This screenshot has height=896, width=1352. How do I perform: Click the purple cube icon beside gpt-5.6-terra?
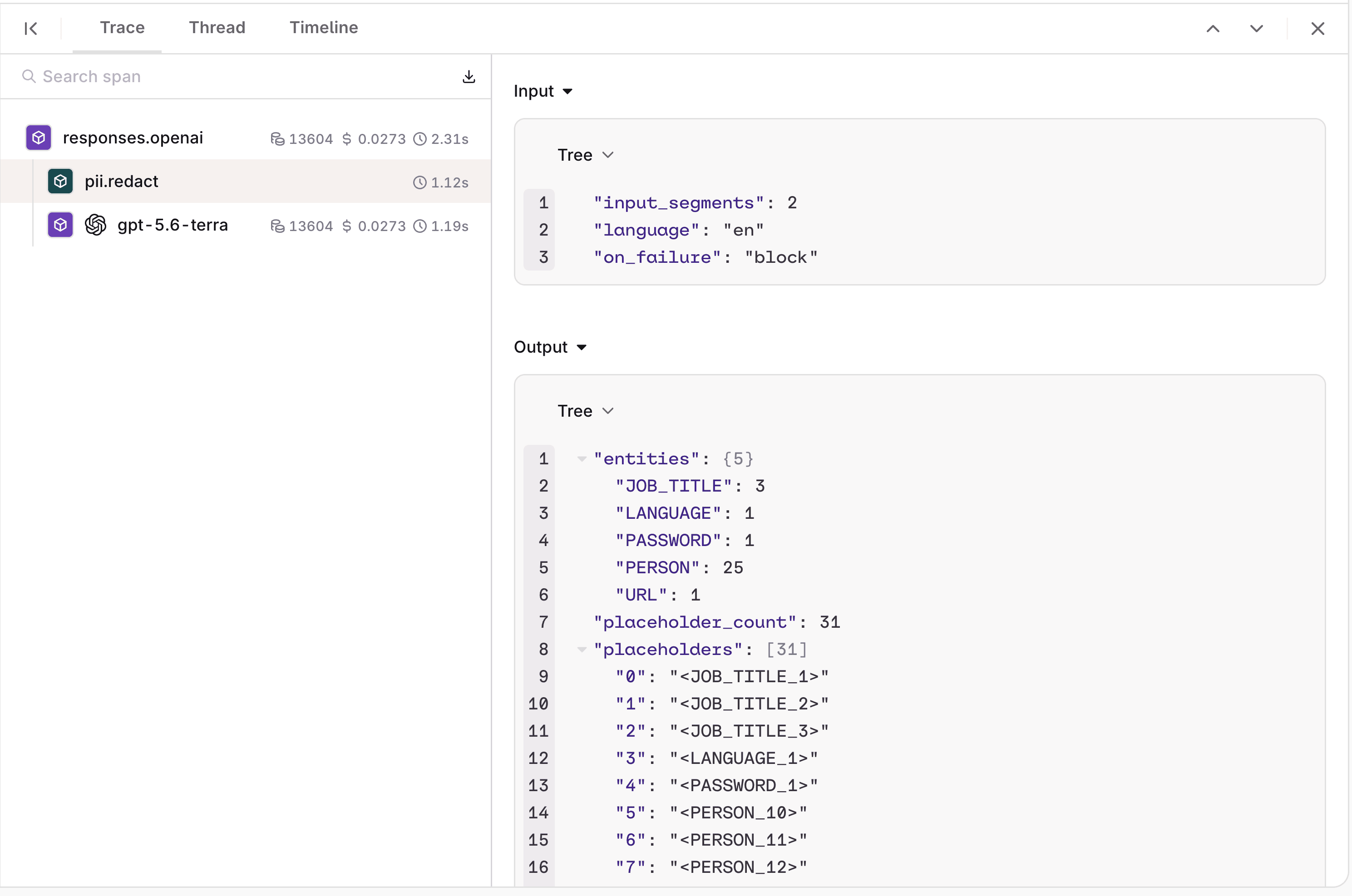[x=60, y=225]
